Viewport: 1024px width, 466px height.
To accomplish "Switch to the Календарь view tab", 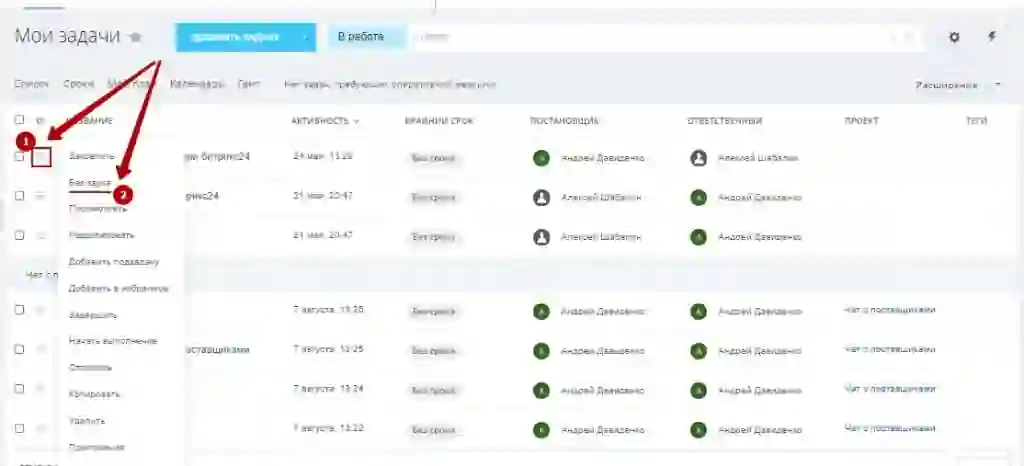I will (197, 84).
